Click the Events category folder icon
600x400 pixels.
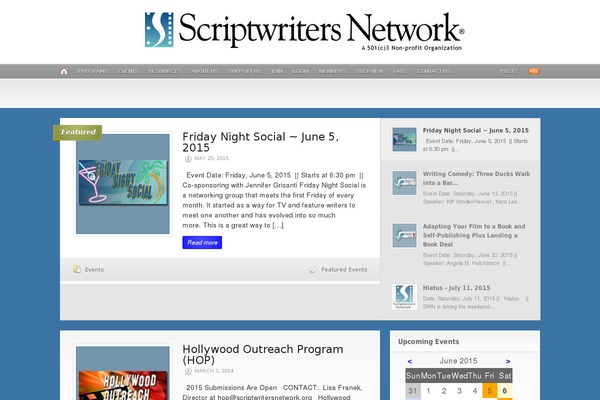click(77, 269)
